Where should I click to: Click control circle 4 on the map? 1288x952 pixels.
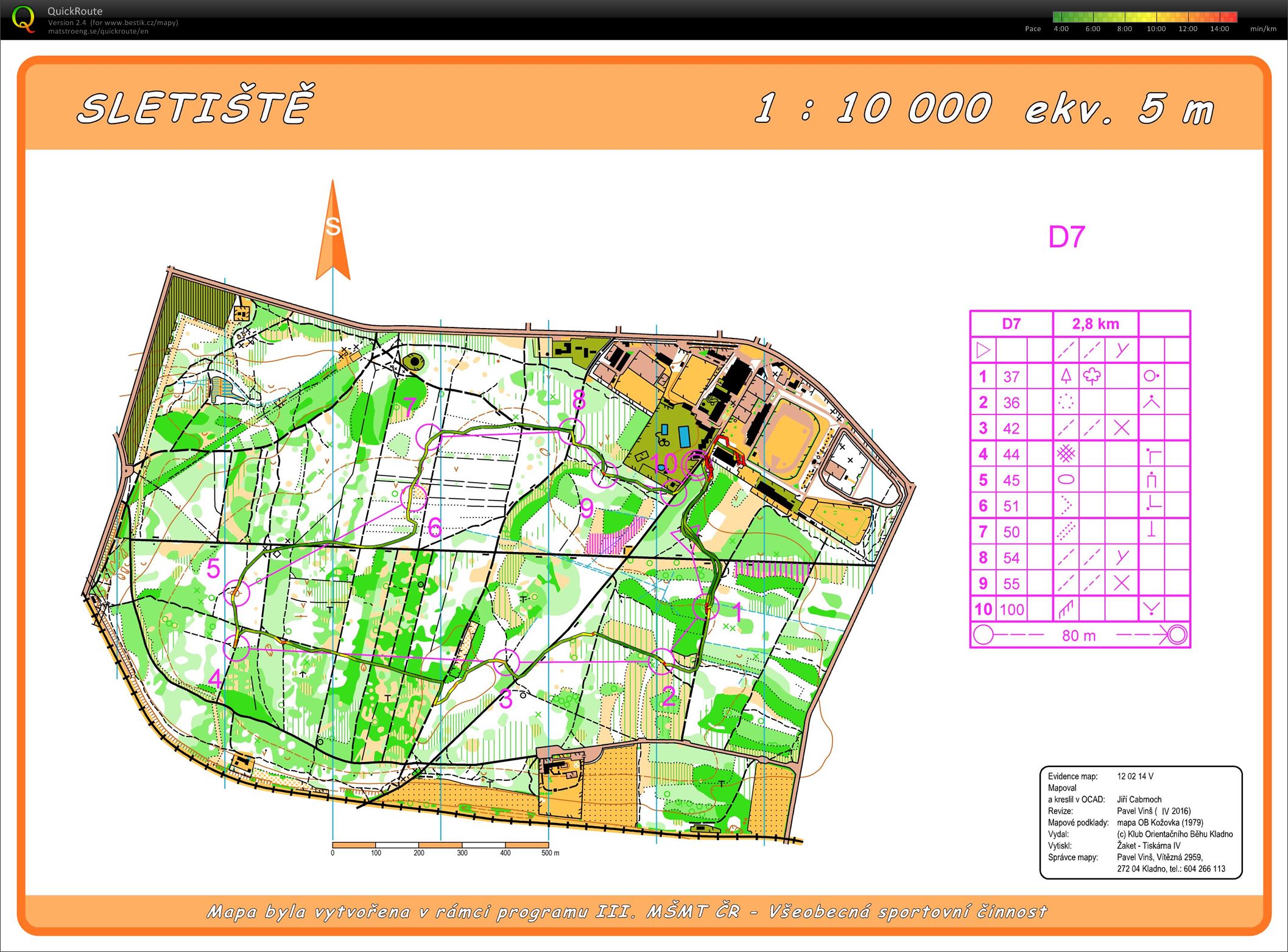pyautogui.click(x=236, y=647)
